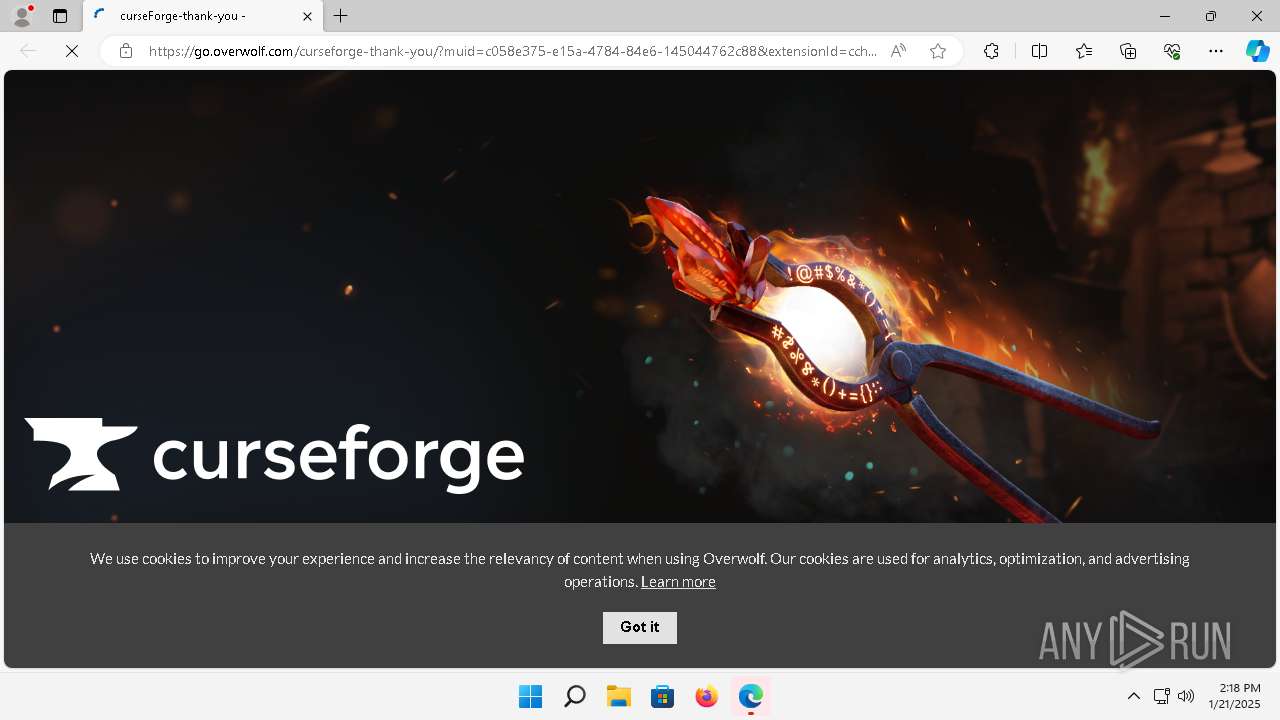The height and width of the screenshot is (720, 1280).
Task: Select the curseForge-thank-you tab
Action: [x=203, y=16]
